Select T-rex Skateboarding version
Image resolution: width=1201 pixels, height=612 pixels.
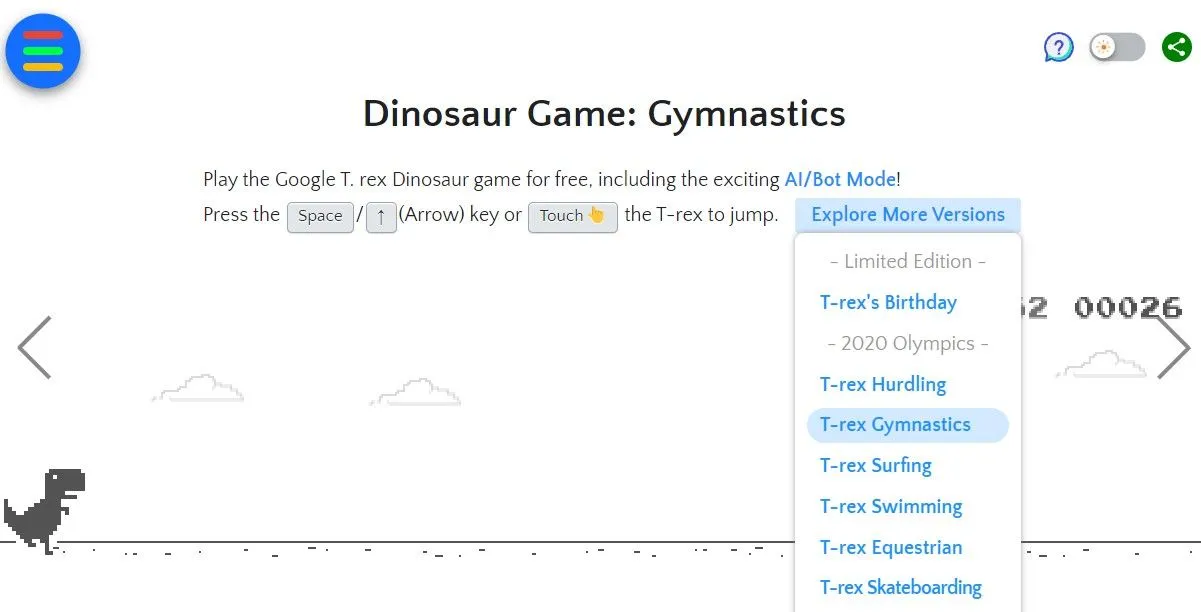[x=901, y=588]
